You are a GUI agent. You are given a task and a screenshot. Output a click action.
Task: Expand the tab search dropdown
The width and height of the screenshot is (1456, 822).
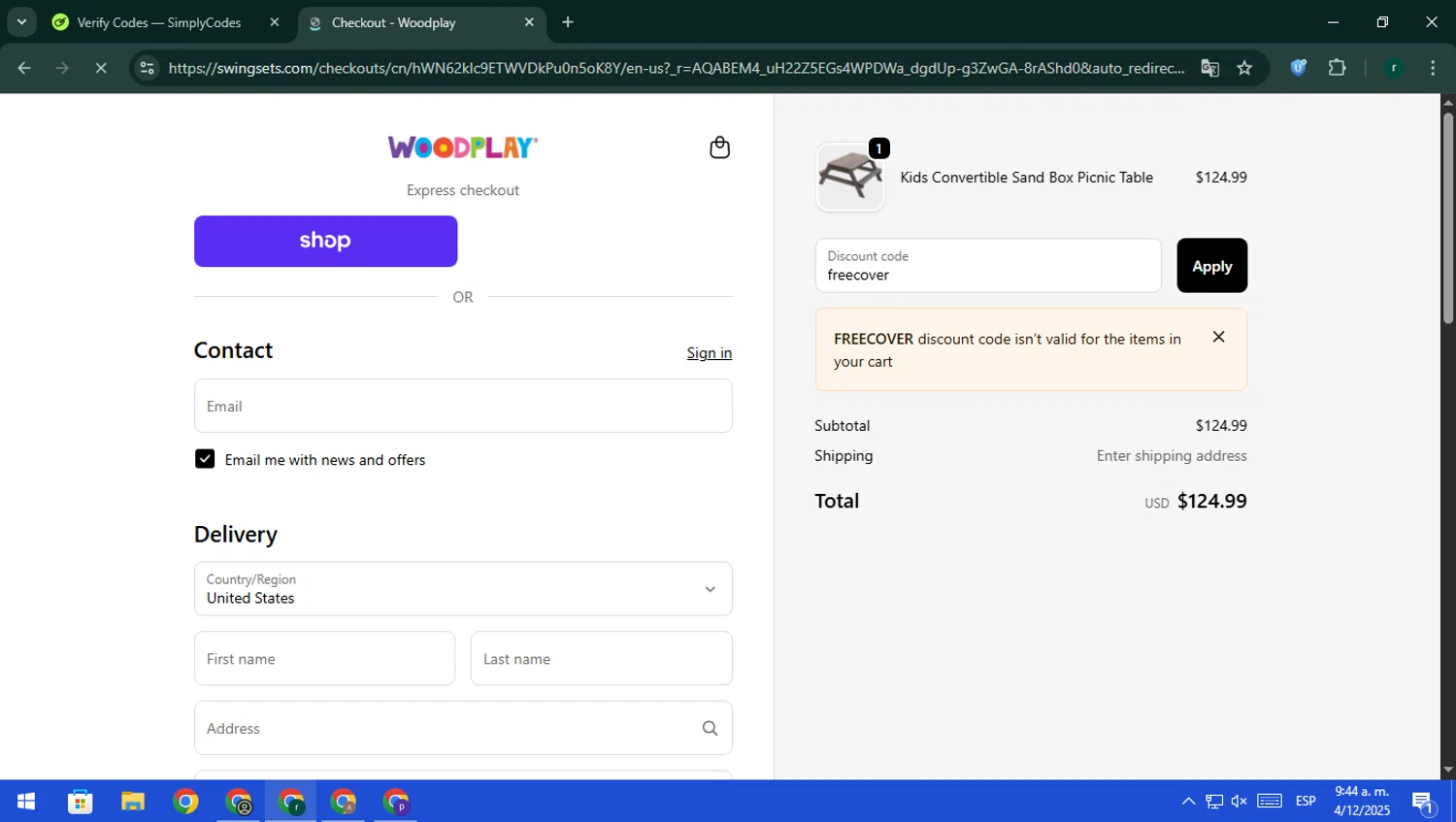(21, 22)
